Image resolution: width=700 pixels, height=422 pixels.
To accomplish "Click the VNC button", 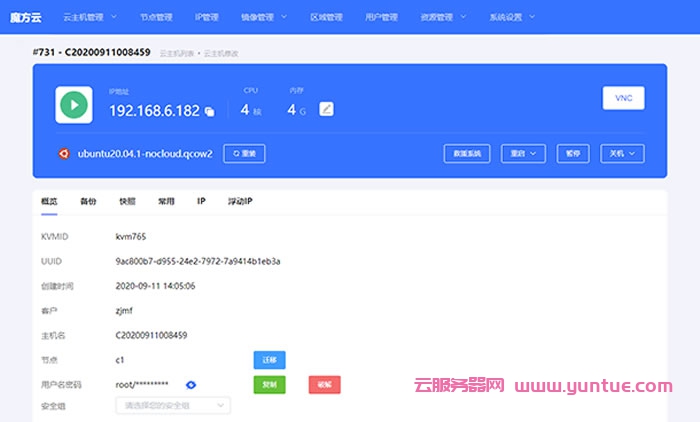I will click(623, 98).
